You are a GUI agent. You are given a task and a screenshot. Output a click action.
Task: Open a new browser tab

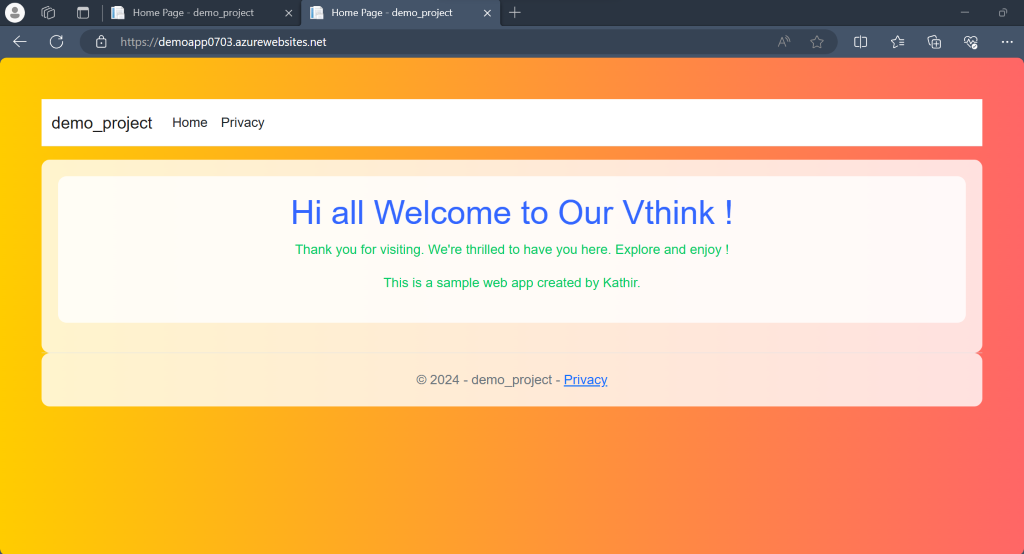pos(515,12)
